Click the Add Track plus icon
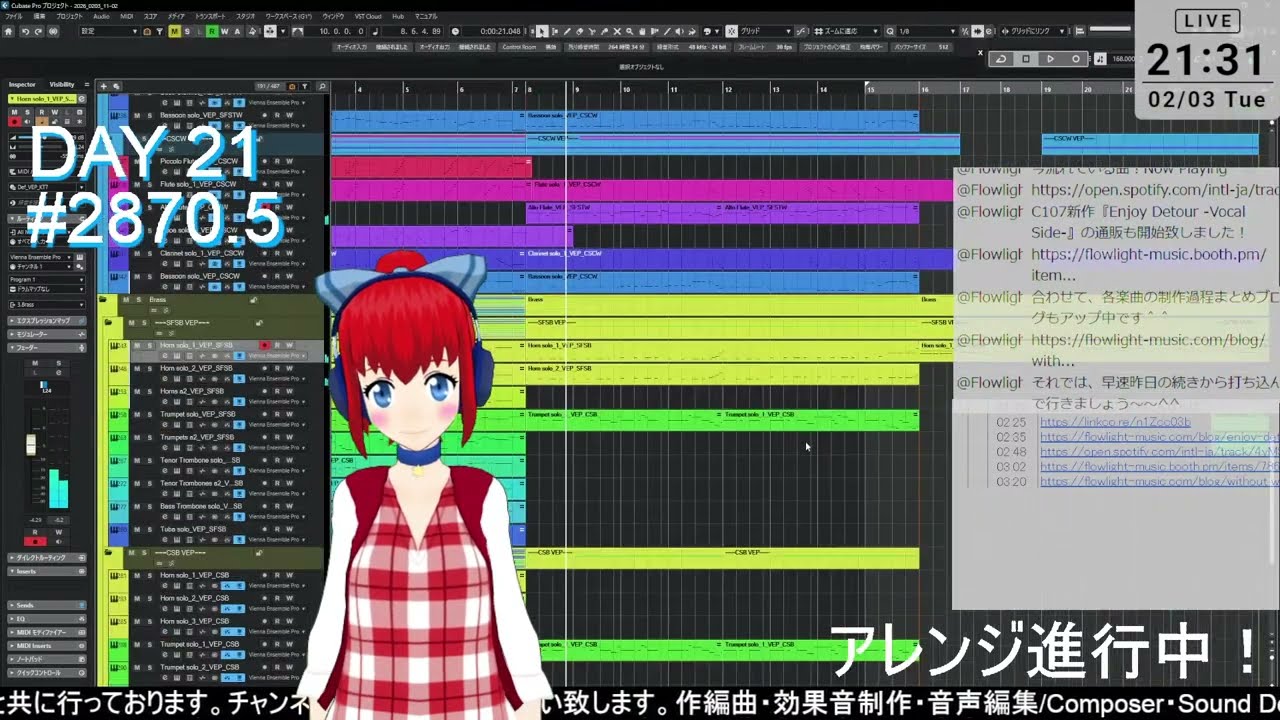The height and width of the screenshot is (720, 1280). point(104,86)
